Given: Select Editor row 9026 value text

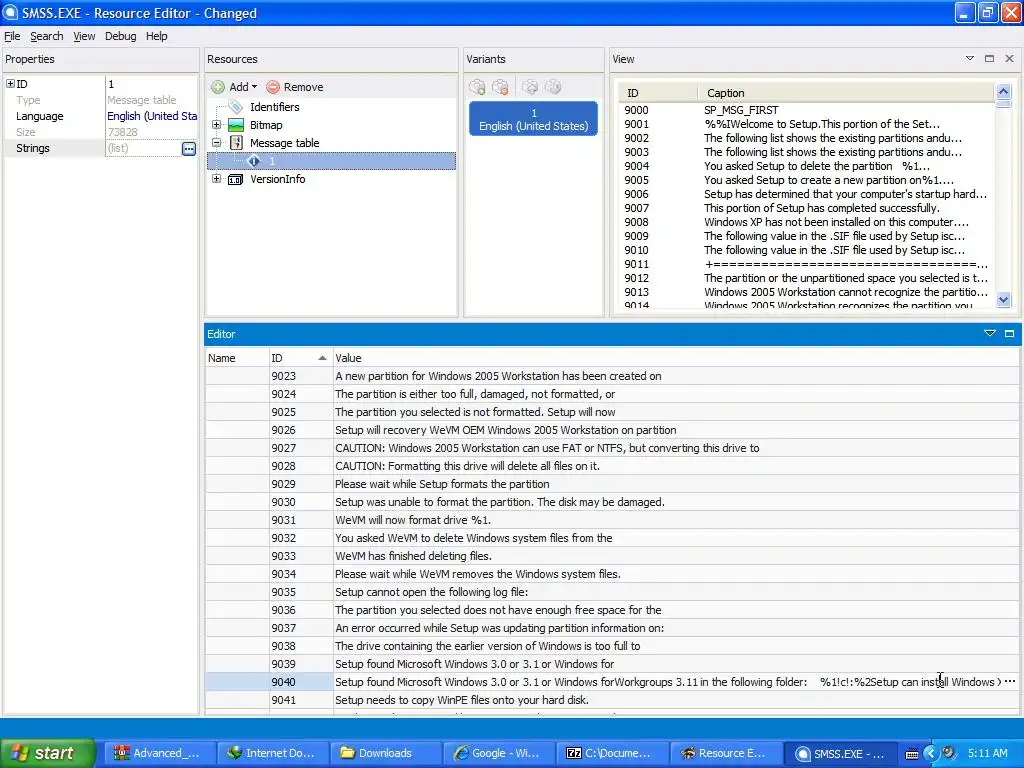Looking at the screenshot, I should coord(505,430).
